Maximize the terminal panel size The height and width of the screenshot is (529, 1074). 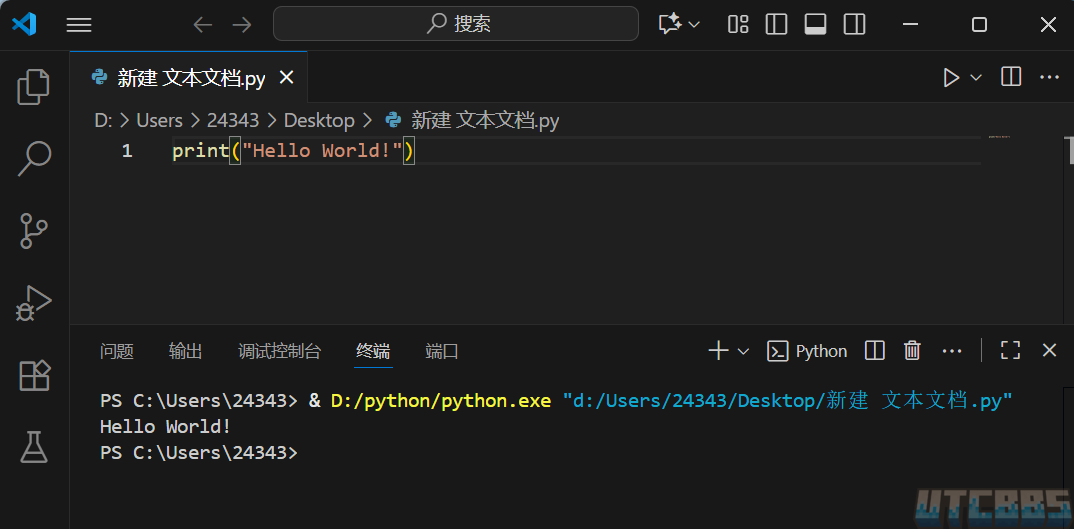point(1010,350)
